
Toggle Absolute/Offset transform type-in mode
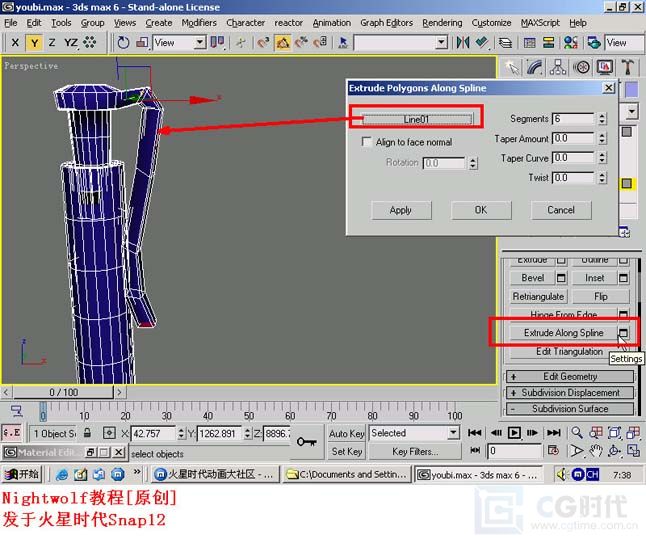pos(109,433)
